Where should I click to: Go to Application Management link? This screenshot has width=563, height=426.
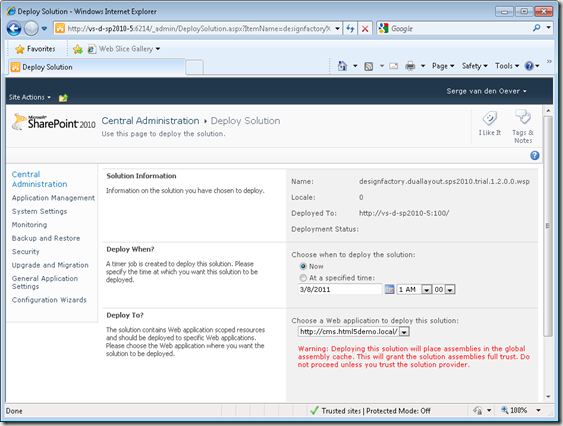pos(53,198)
